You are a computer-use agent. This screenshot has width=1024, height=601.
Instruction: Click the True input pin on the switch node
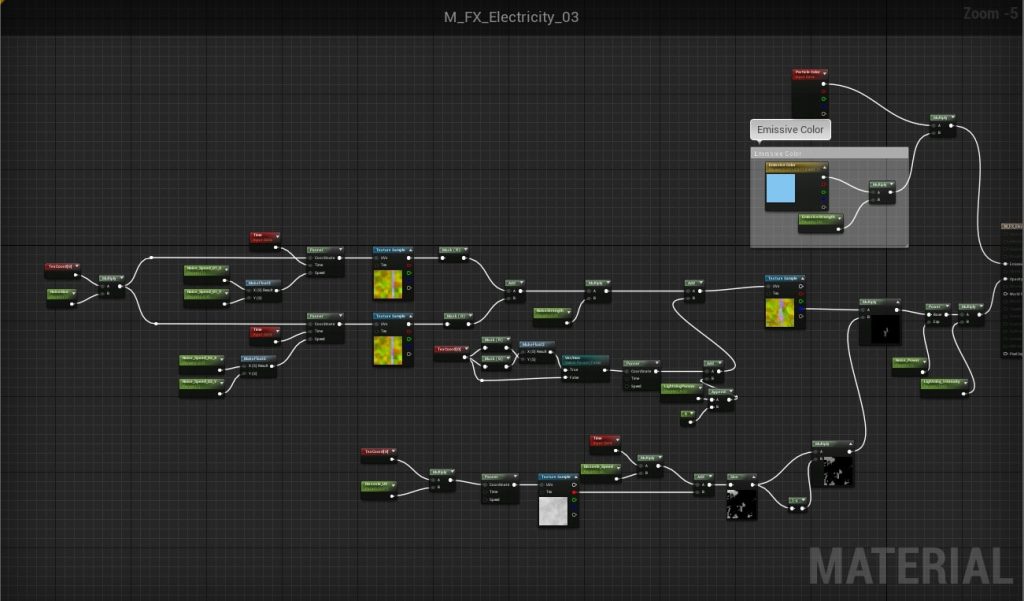566,370
